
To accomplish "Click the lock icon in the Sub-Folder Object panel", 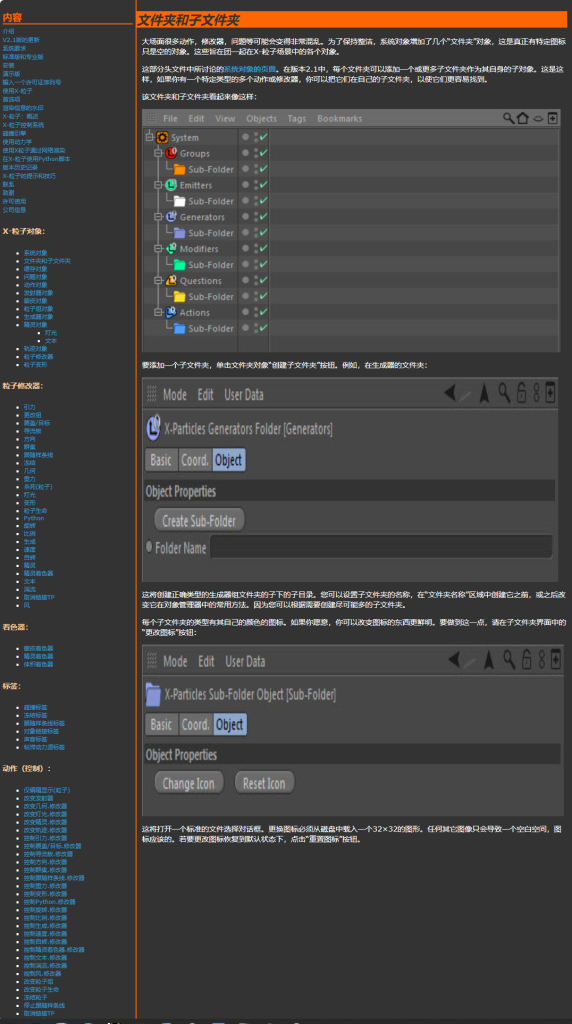I will click(x=525, y=660).
